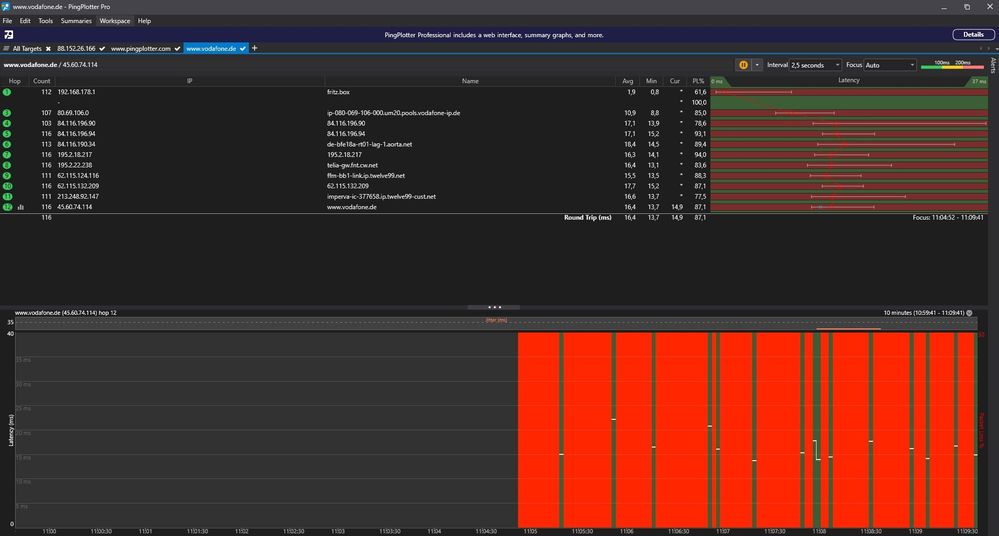
Task: Switch to the www.pingplotter.com tab
Action: point(141,48)
